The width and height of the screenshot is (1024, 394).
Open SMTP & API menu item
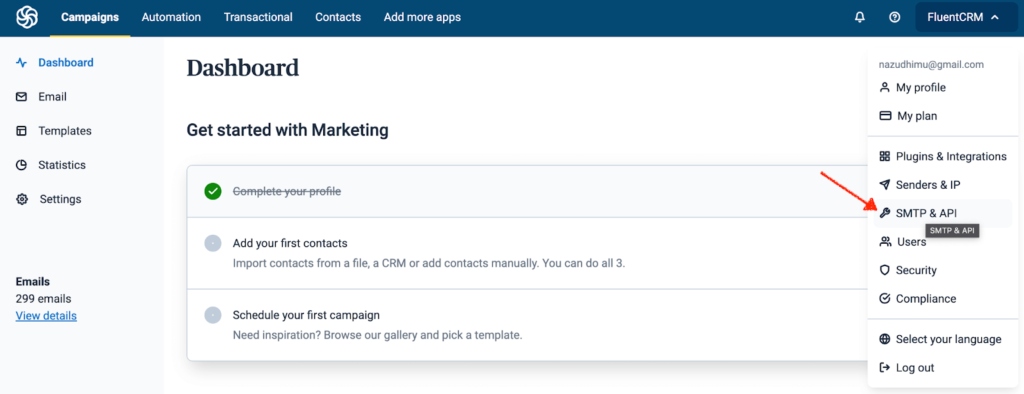927,213
